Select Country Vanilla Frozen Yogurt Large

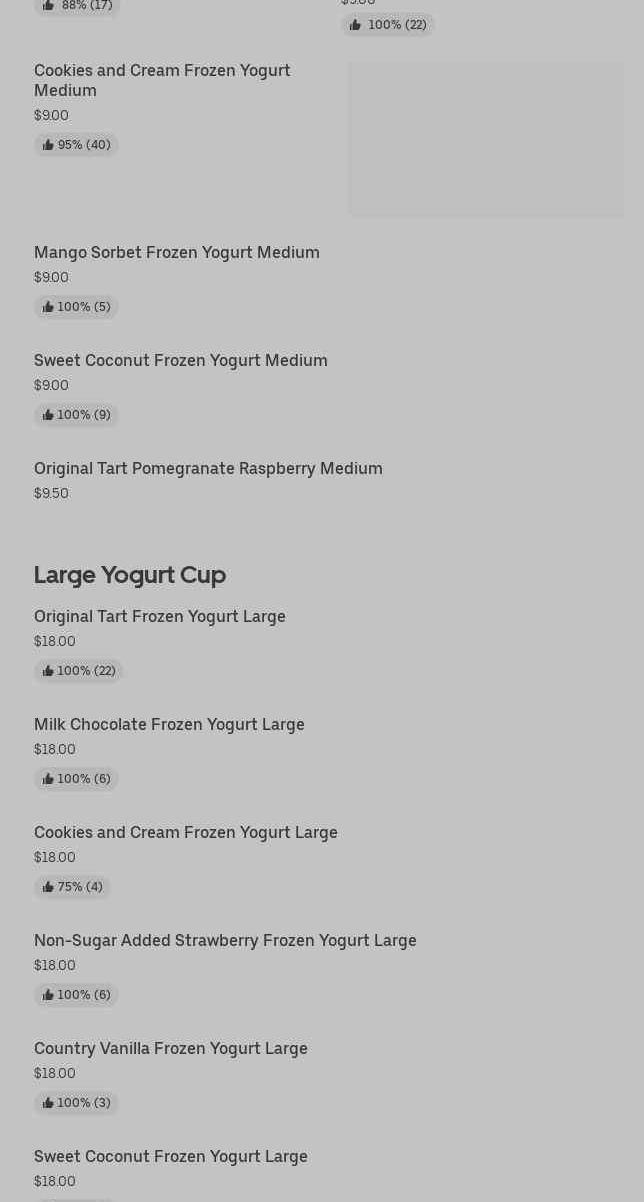(171, 1049)
